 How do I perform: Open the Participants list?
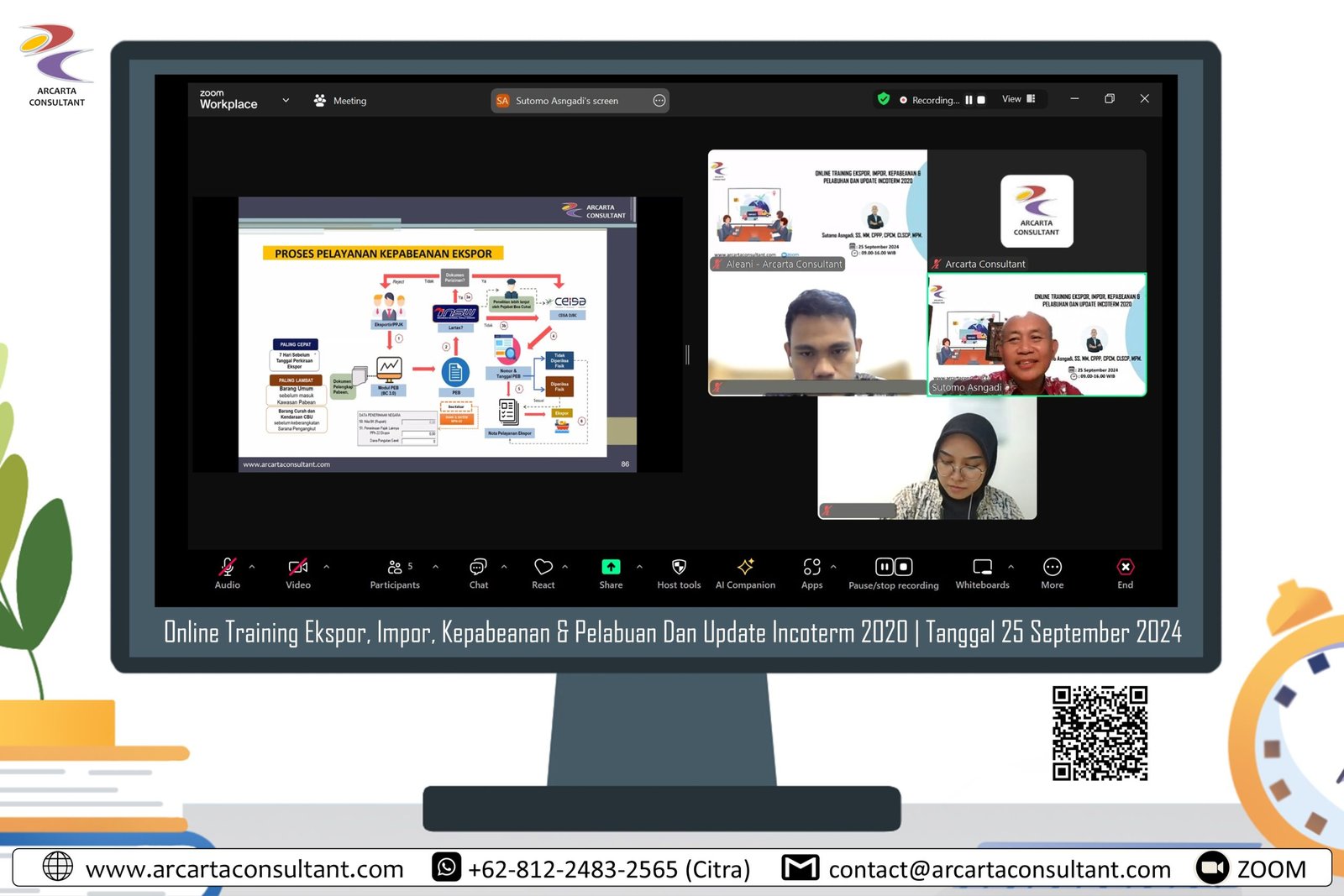(394, 568)
